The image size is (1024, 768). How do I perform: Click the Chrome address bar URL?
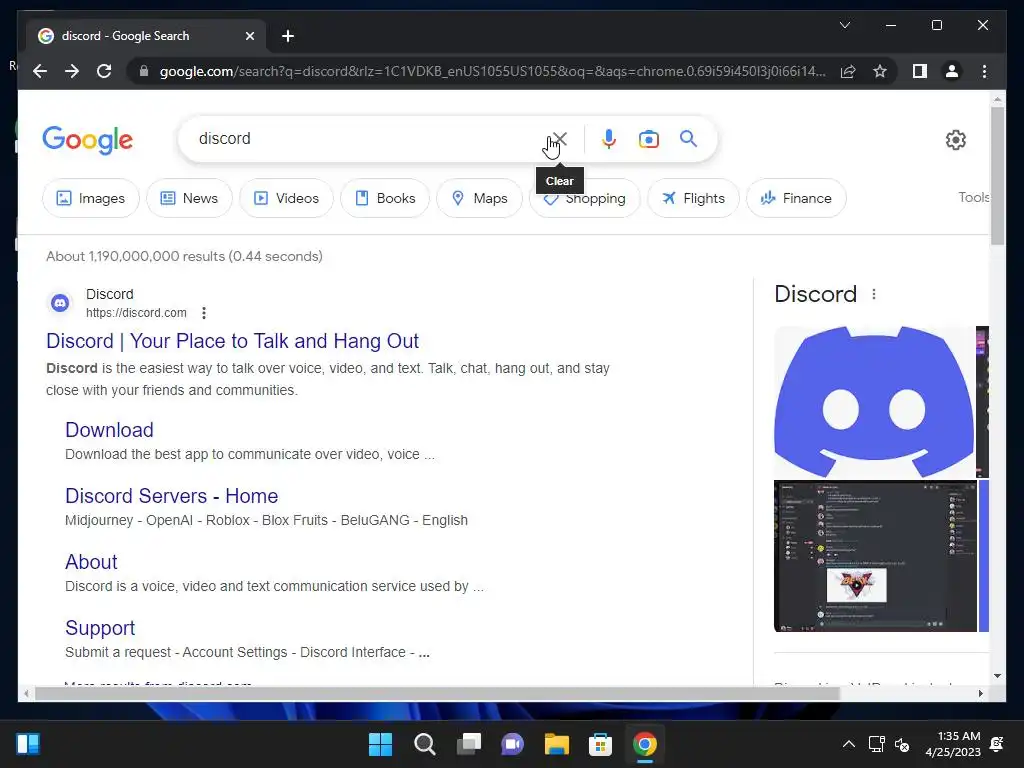coord(492,71)
